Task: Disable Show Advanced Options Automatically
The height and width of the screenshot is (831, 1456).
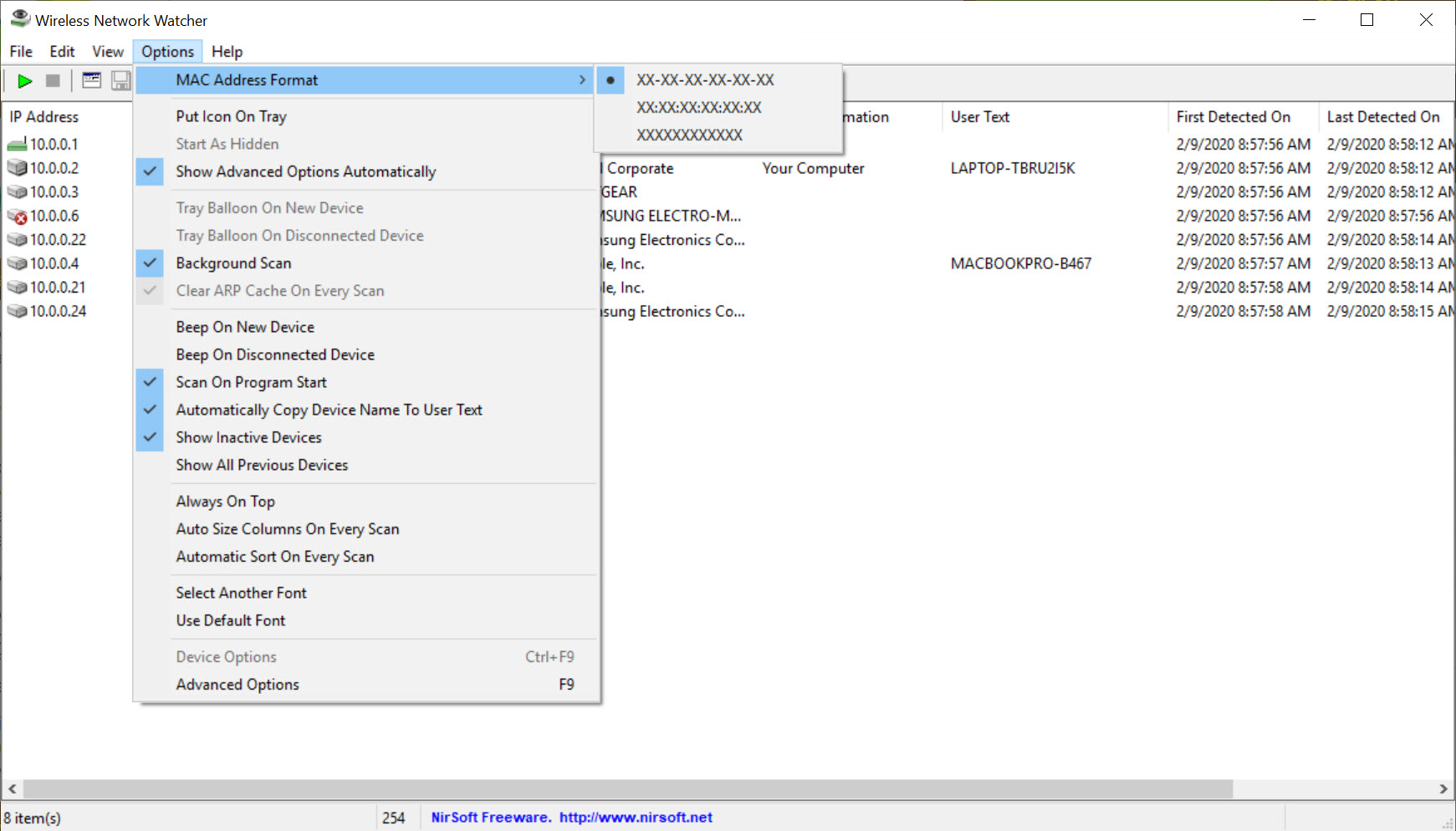Action: coord(305,171)
